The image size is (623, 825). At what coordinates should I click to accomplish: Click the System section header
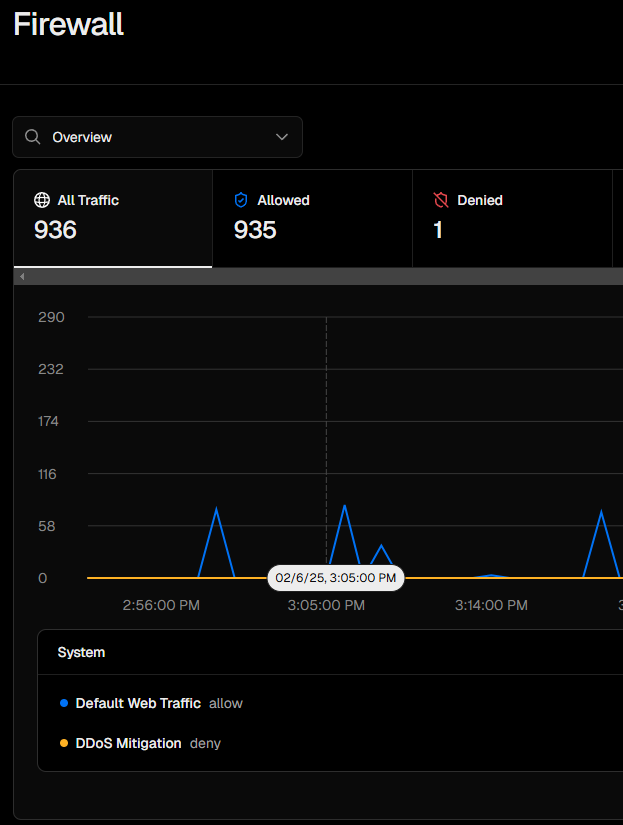(x=81, y=652)
